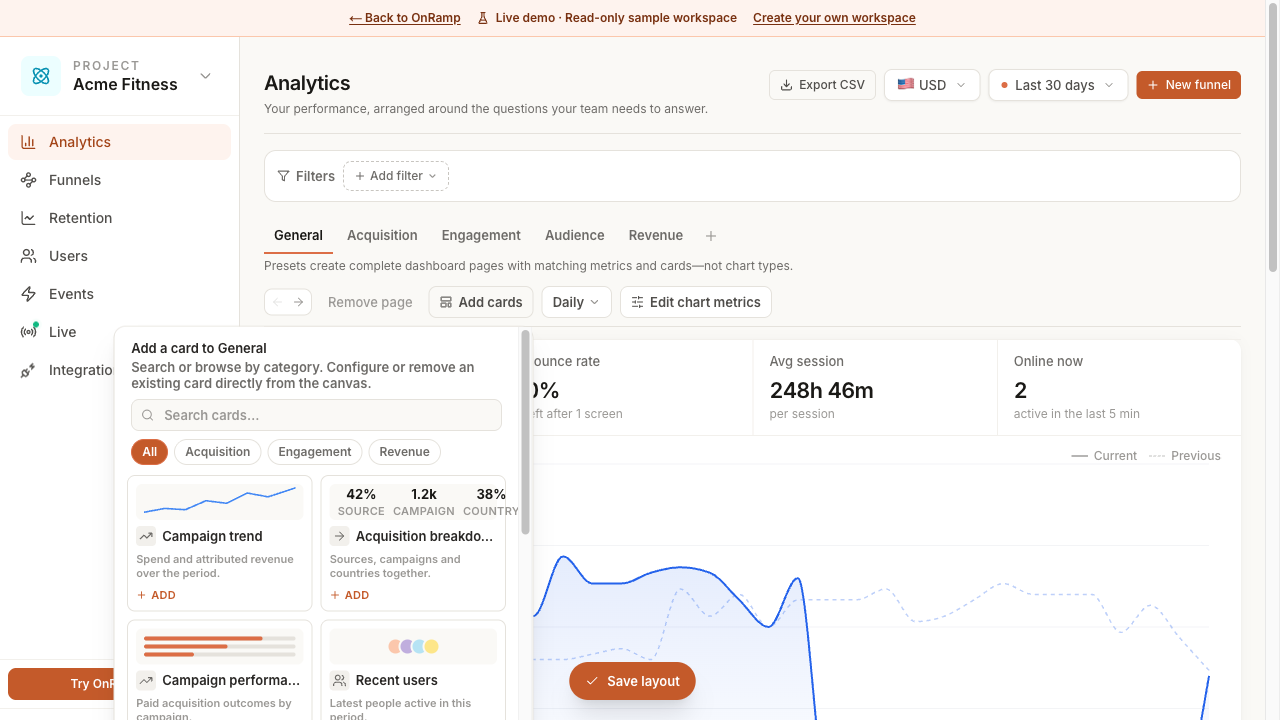Open the Daily granularity dropdown
The width and height of the screenshot is (1280, 720).
576,302
